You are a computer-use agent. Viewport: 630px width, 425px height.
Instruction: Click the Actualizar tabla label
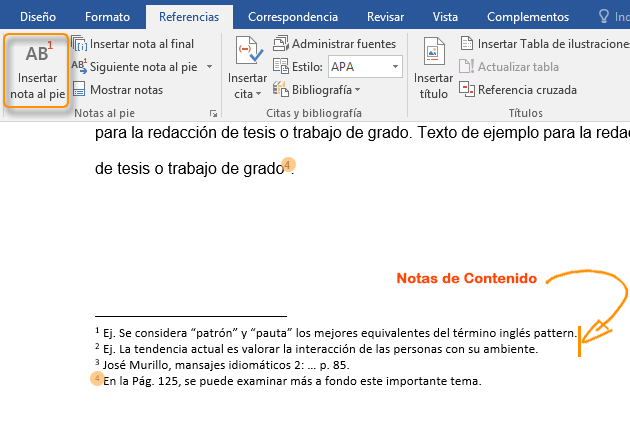[x=518, y=67]
